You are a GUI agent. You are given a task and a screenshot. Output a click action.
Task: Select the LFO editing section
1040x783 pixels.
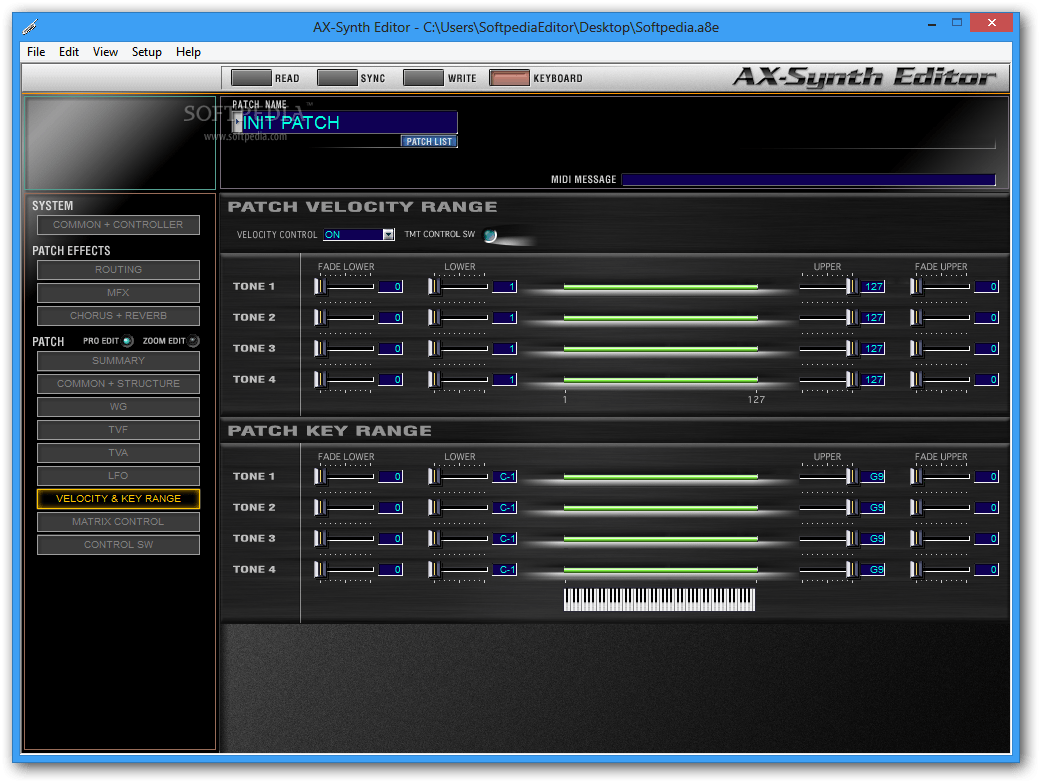pyautogui.click(x=117, y=475)
